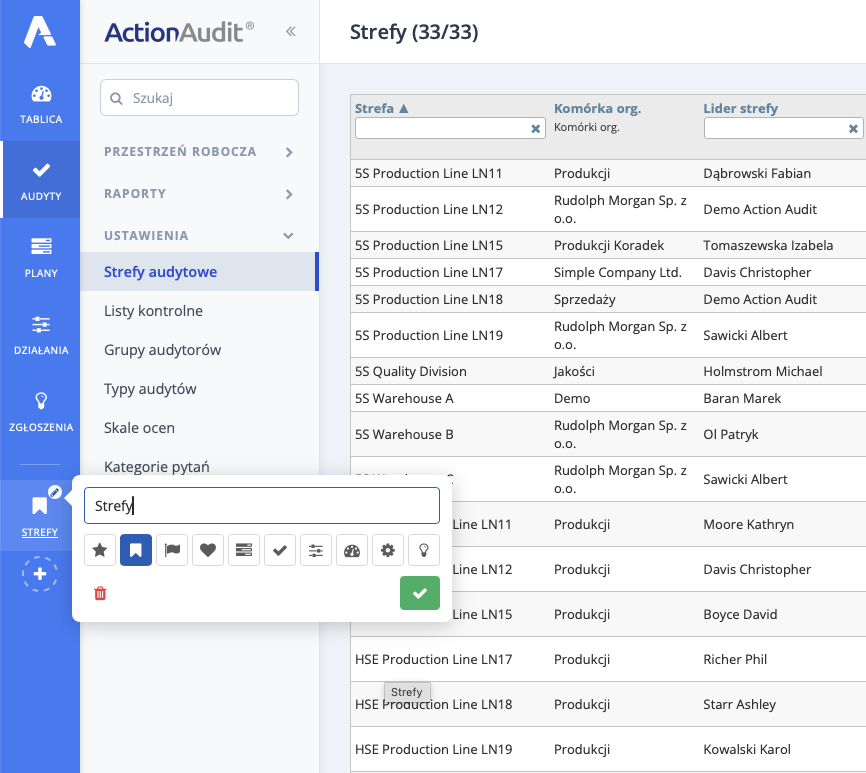Screen dimensions: 866x773
Task: Click the pencil edit badge on Strefy shortcut
Action: (55, 491)
